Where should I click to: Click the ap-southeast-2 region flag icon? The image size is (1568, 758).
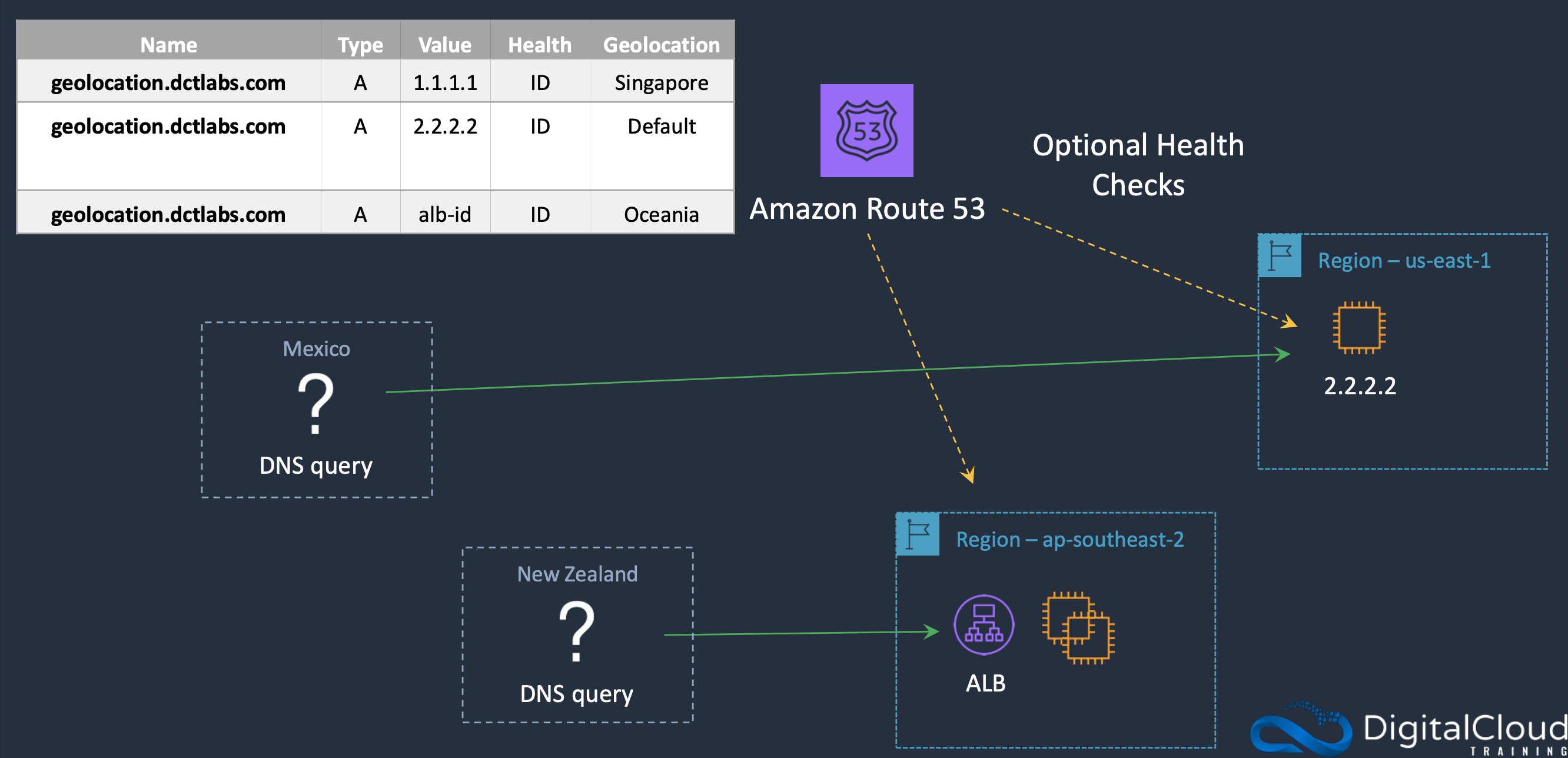click(x=917, y=534)
